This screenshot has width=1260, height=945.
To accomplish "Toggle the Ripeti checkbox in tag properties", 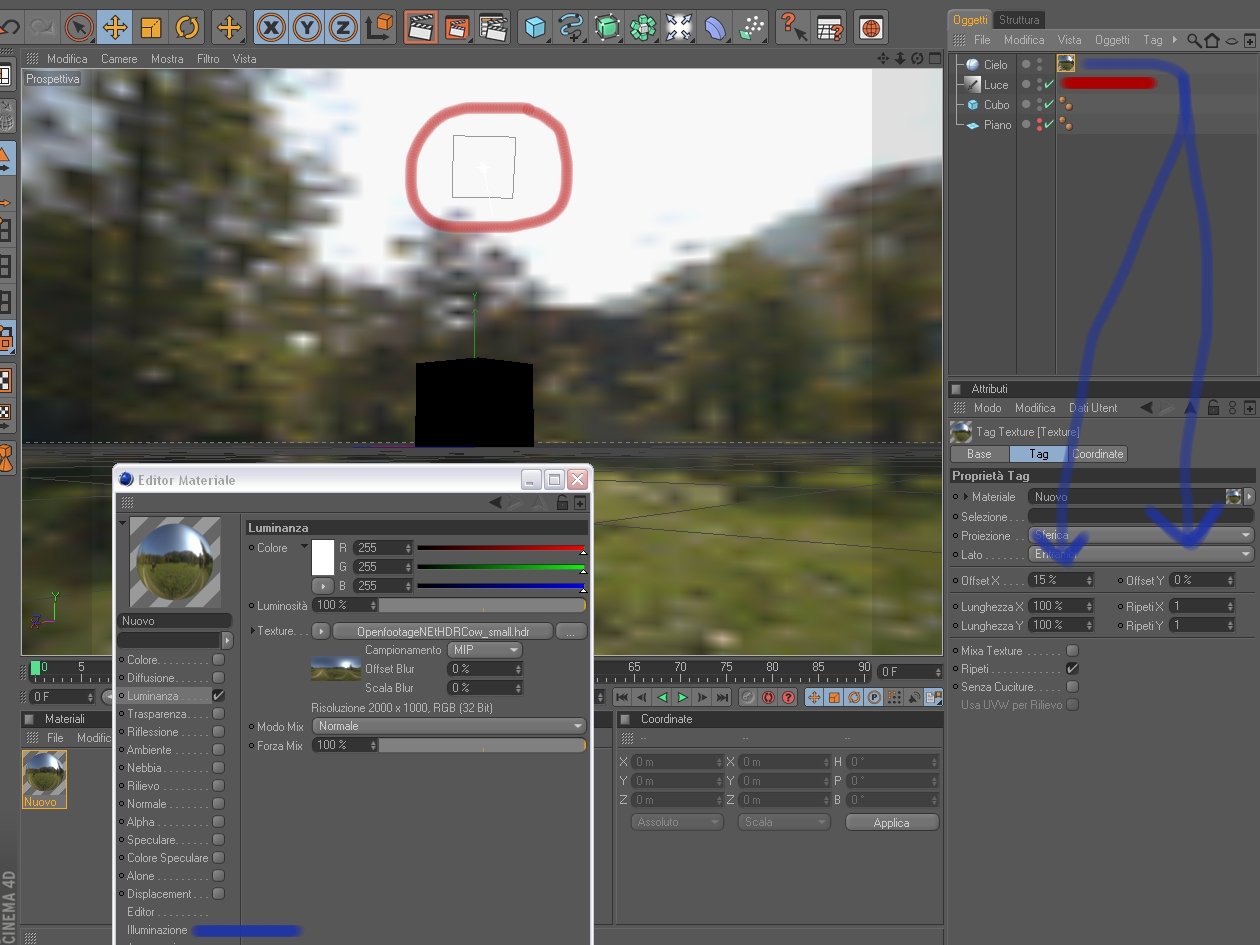I will coord(1072,669).
